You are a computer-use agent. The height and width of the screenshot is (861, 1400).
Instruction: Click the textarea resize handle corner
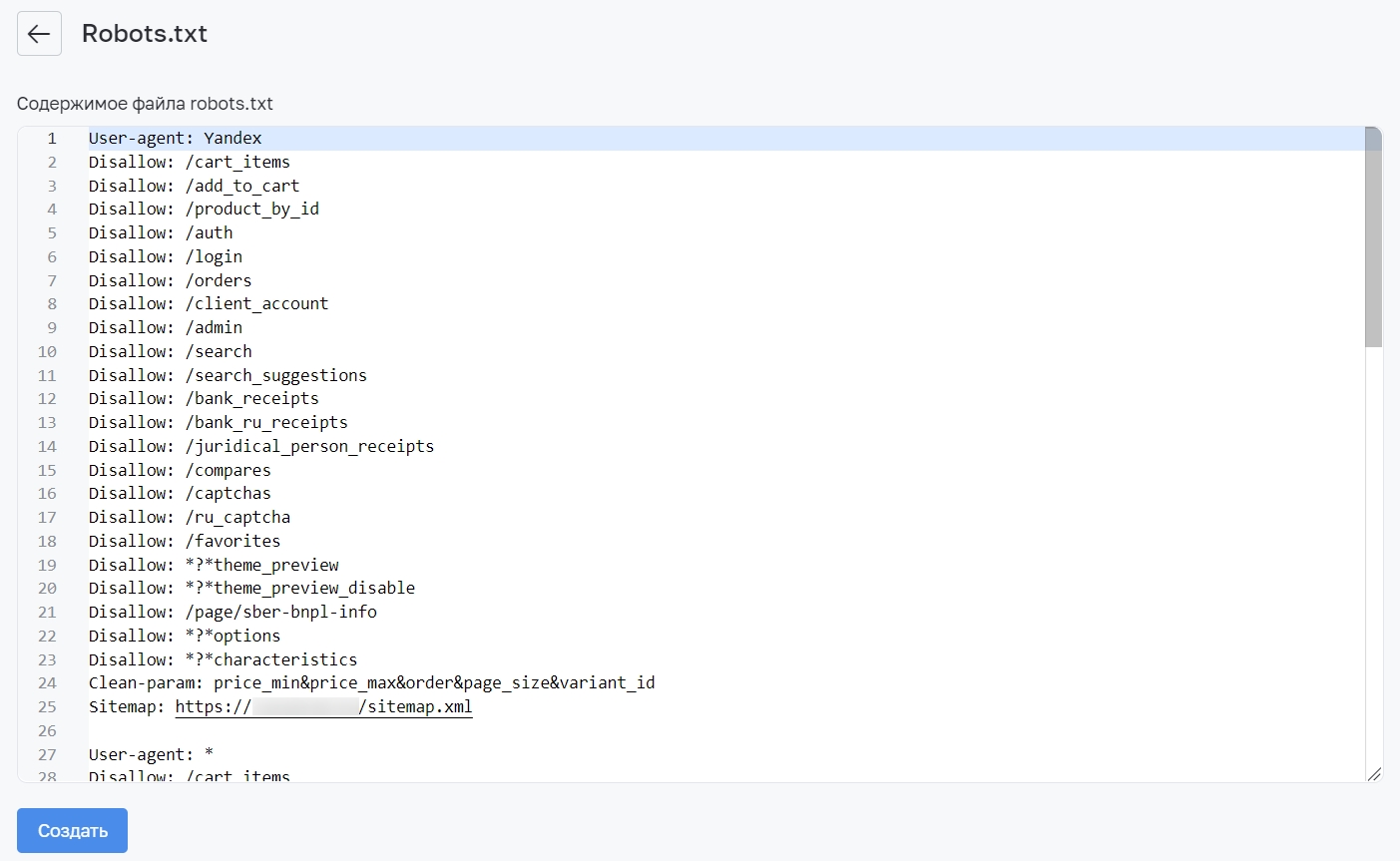1374,773
